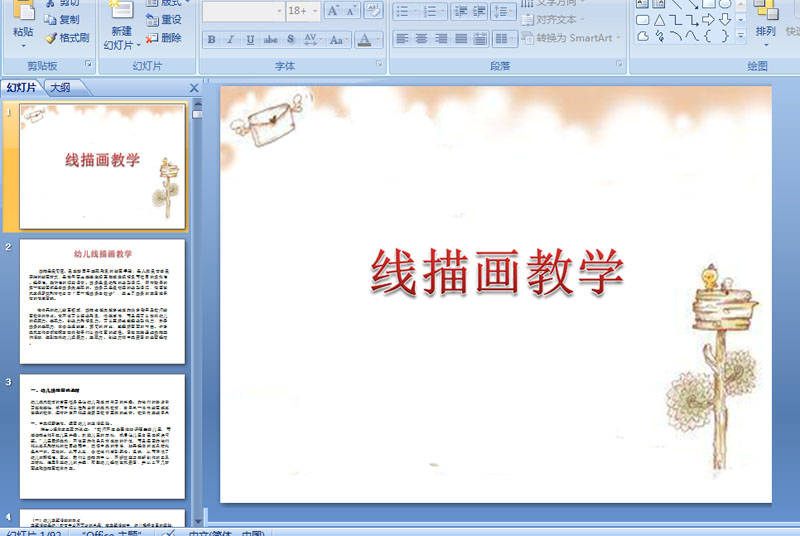Select slide 3 thumbnail
The height and width of the screenshot is (536, 800).
[x=103, y=437]
